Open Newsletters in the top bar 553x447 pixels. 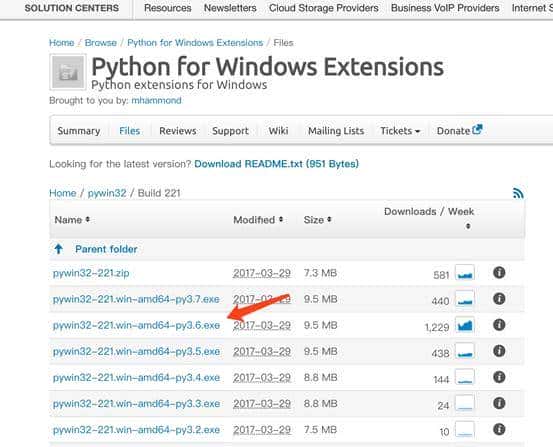(x=230, y=8)
